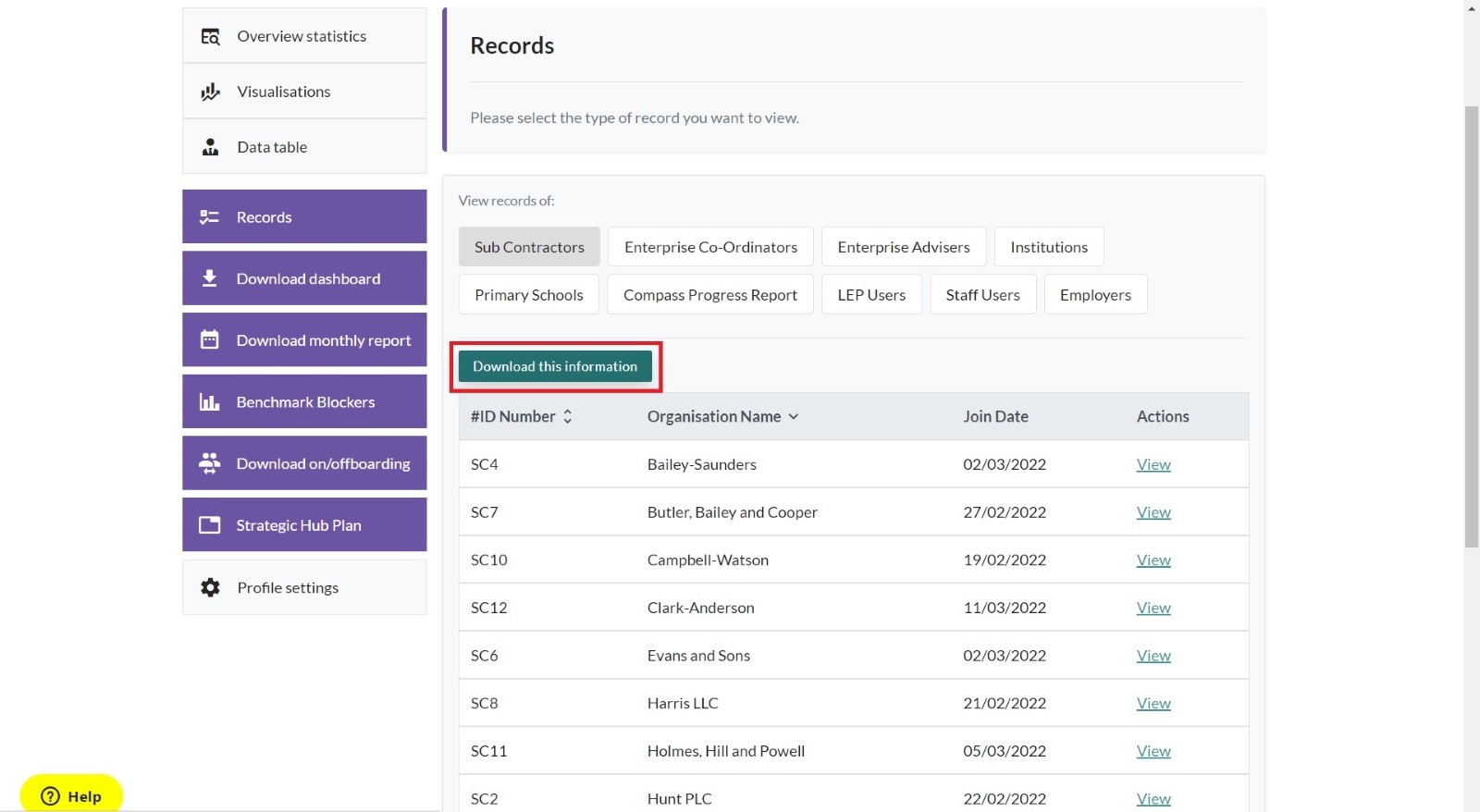Open Profile settings
The image size is (1480, 812).
coord(304,587)
